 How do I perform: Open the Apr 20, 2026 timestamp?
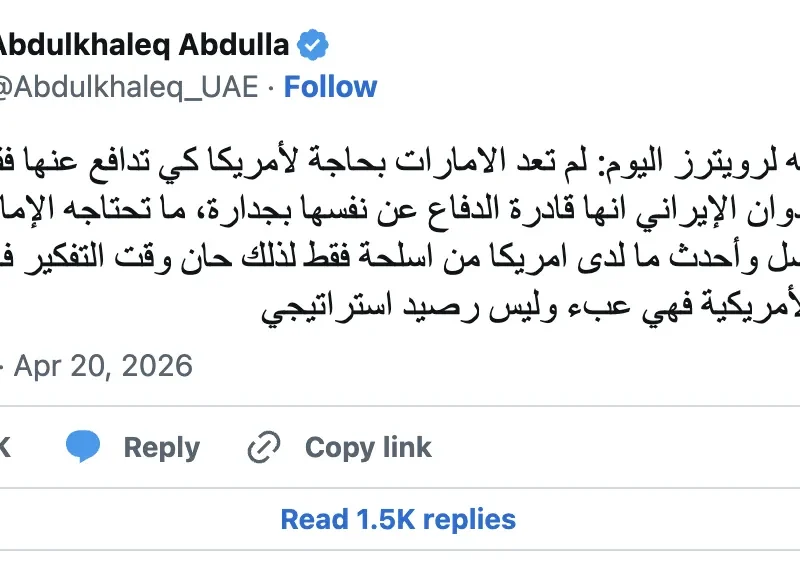[x=103, y=365]
